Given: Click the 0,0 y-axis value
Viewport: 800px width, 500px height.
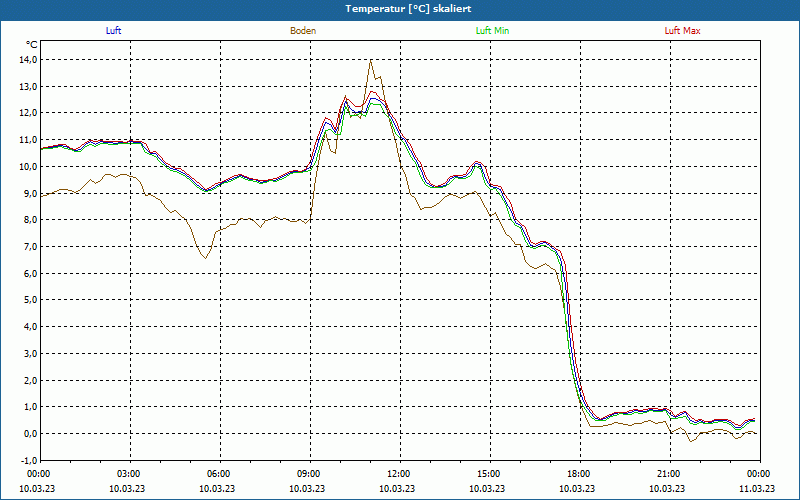Looking at the screenshot, I should click(31, 434).
